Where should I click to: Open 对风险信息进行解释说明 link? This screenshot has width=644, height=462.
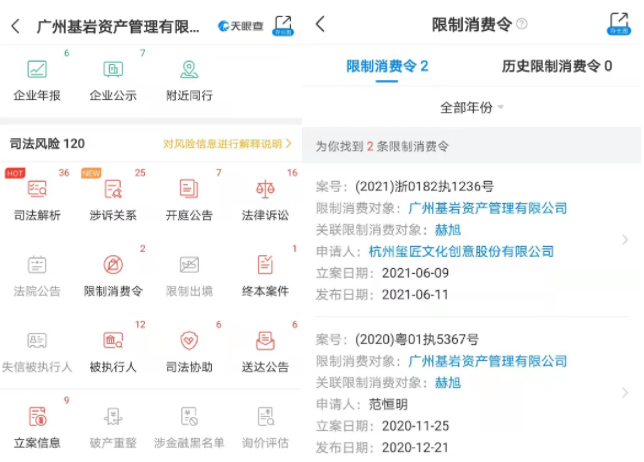click(x=227, y=144)
